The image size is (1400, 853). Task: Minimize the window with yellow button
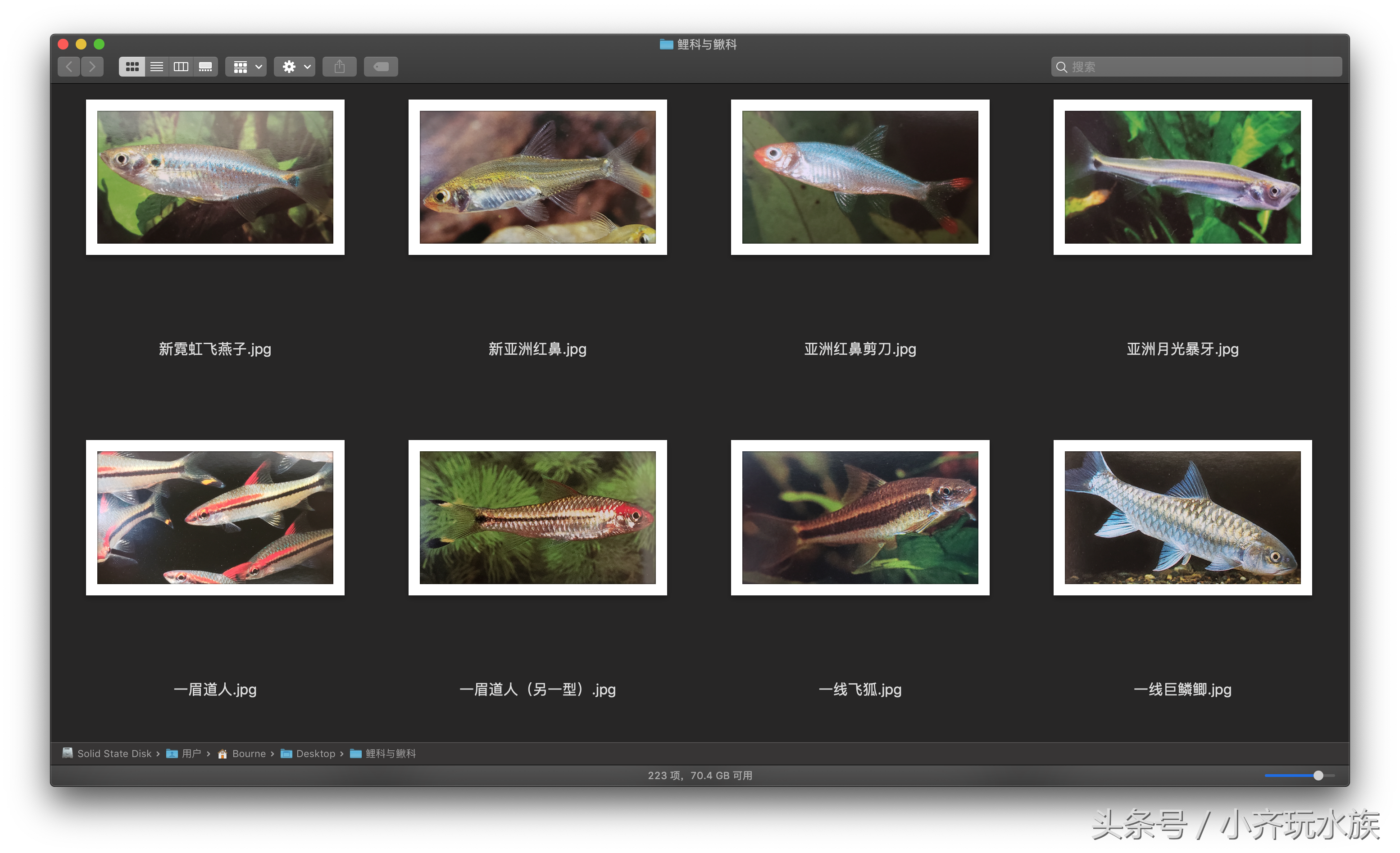pyautogui.click(x=81, y=44)
